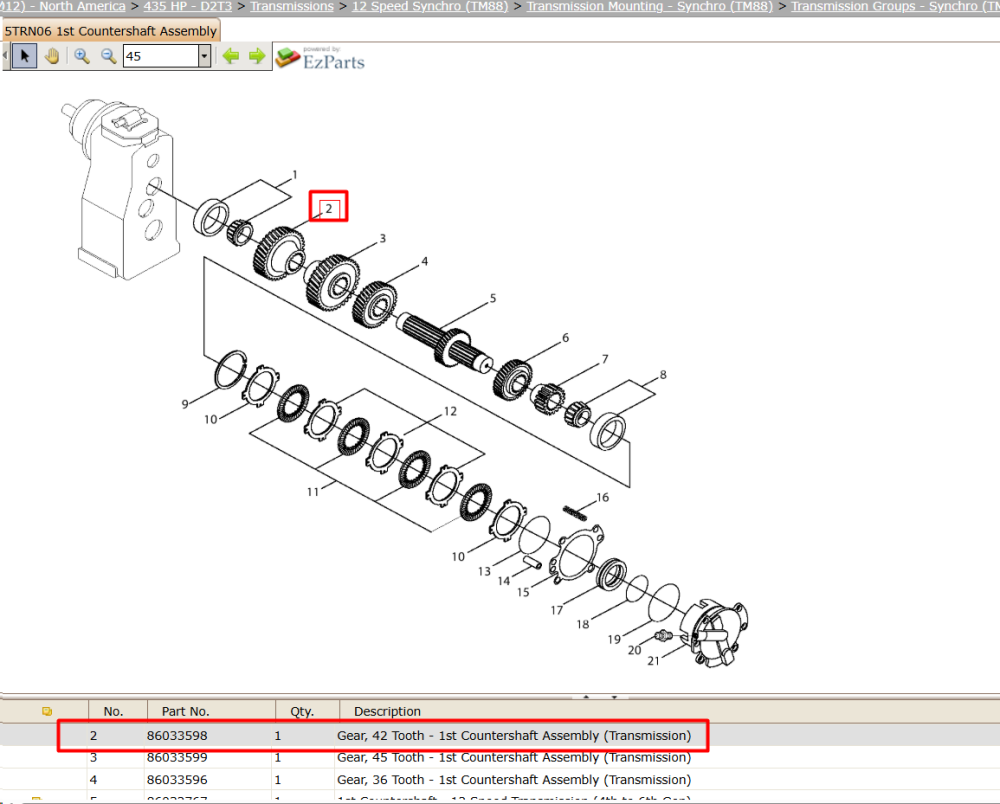
Task: Click callout number 7 in the diagram
Action: (605, 359)
